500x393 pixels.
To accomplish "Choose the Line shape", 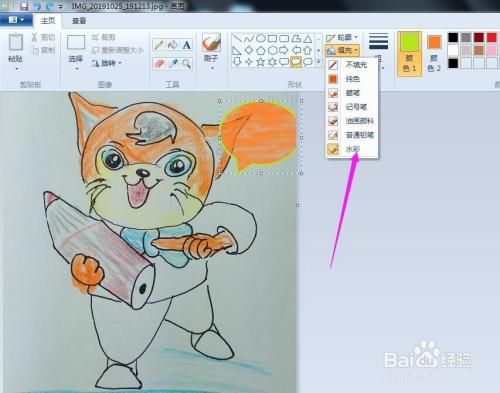I will click(237, 39).
